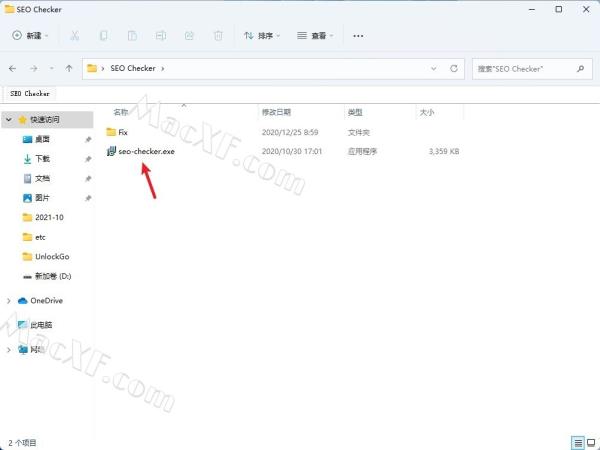Go up one folder level
600x450 pixels.
[x=68, y=69]
